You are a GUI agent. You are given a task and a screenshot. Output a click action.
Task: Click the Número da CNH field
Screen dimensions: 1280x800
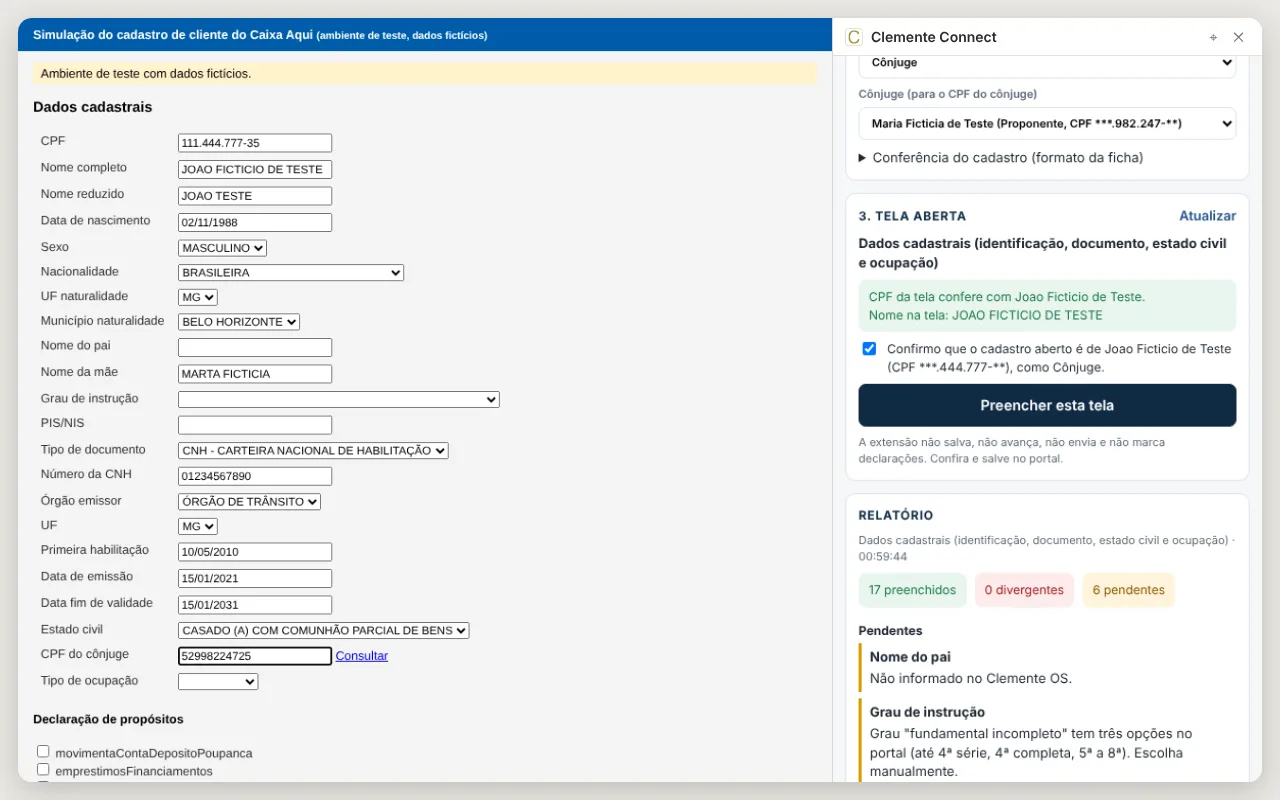255,476
